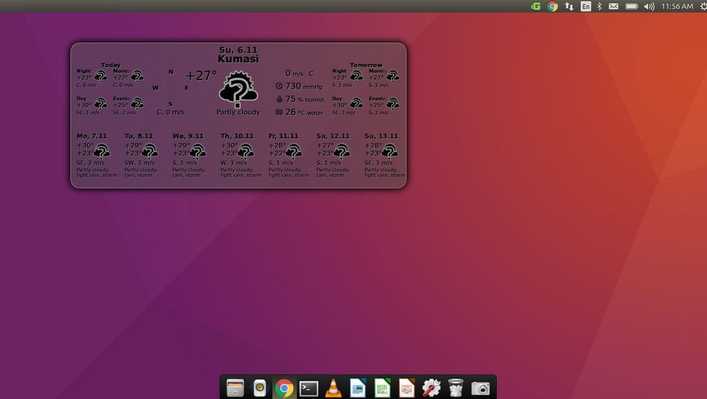Select the Fr, 11.11 forecast day

click(283, 136)
